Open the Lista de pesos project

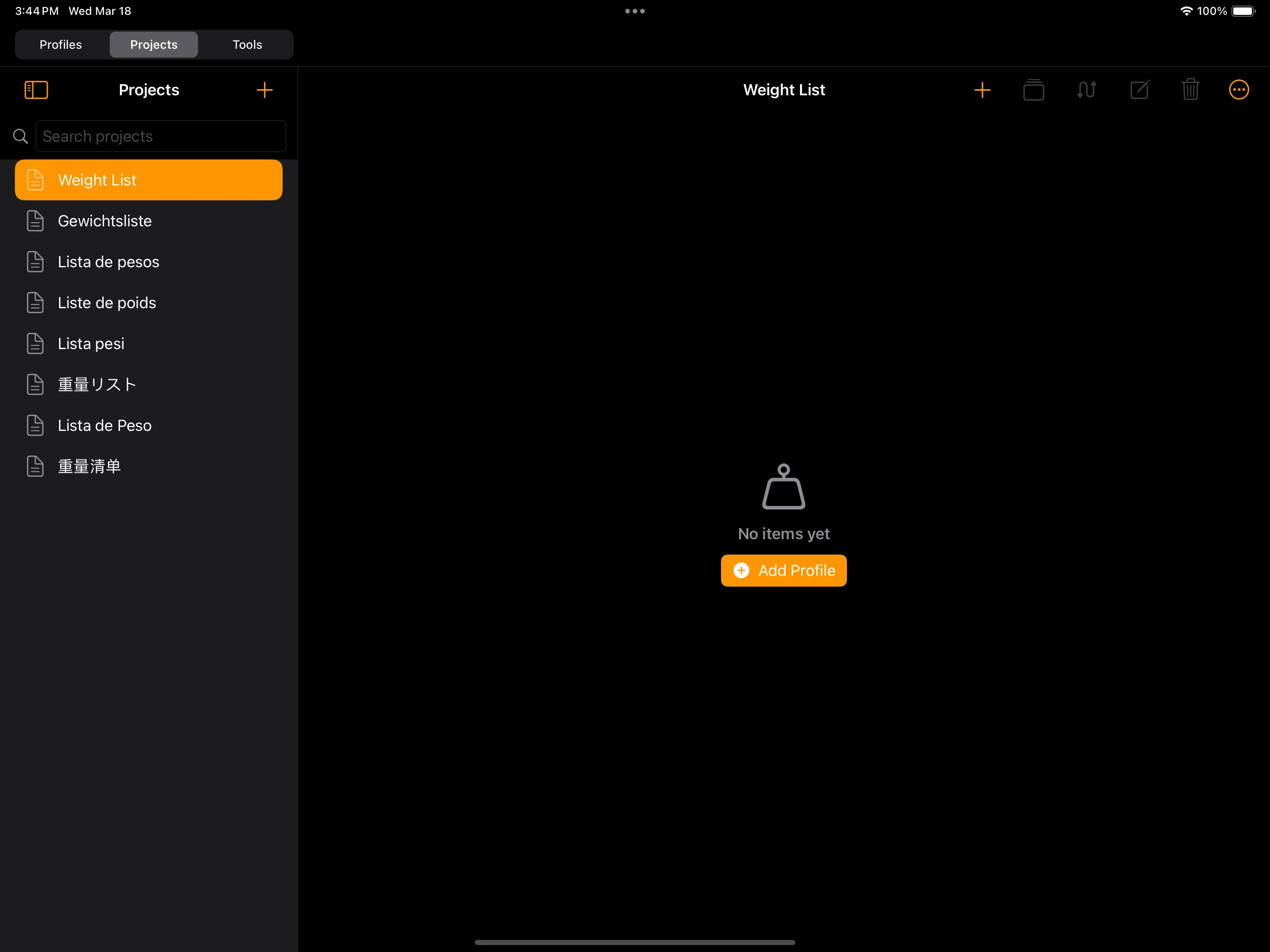click(x=108, y=262)
